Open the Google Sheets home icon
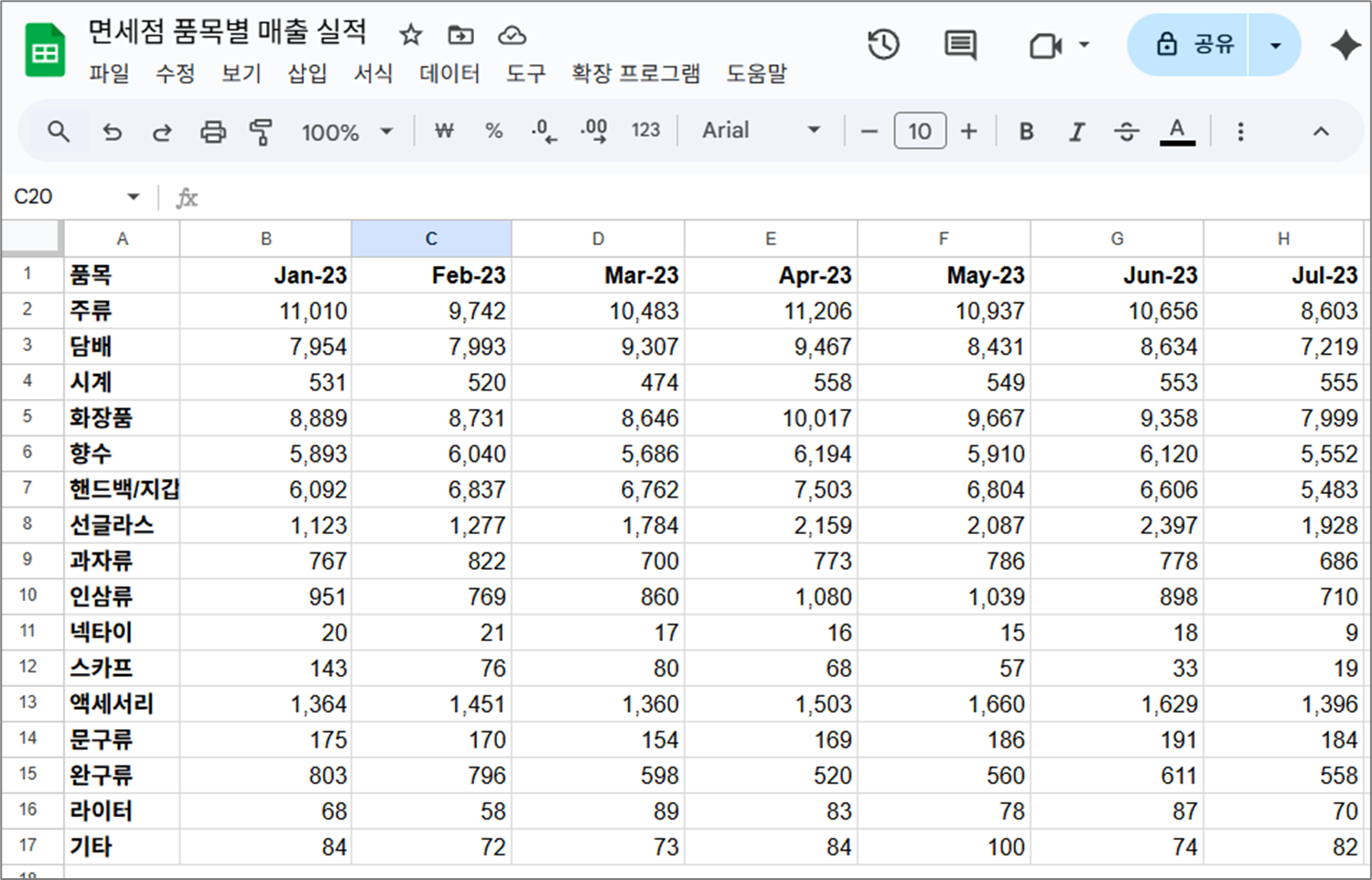 tap(44, 52)
